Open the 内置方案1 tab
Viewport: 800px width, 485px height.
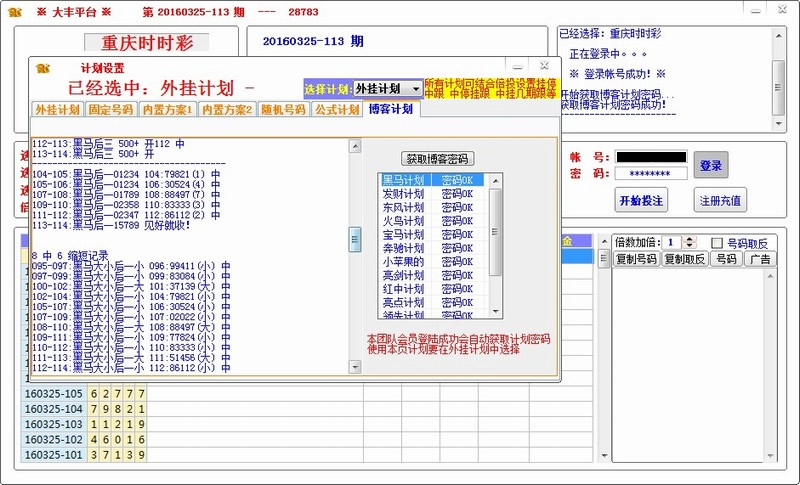pos(167,109)
